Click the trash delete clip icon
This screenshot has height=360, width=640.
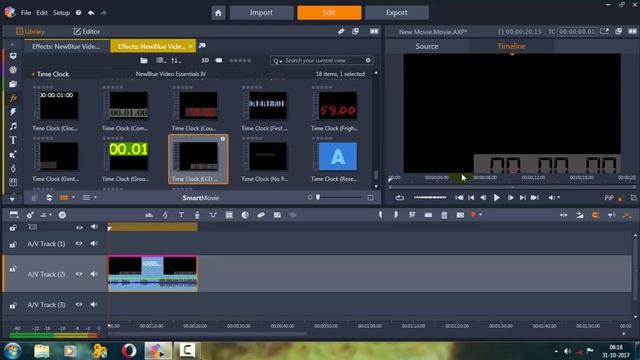pos(444,215)
